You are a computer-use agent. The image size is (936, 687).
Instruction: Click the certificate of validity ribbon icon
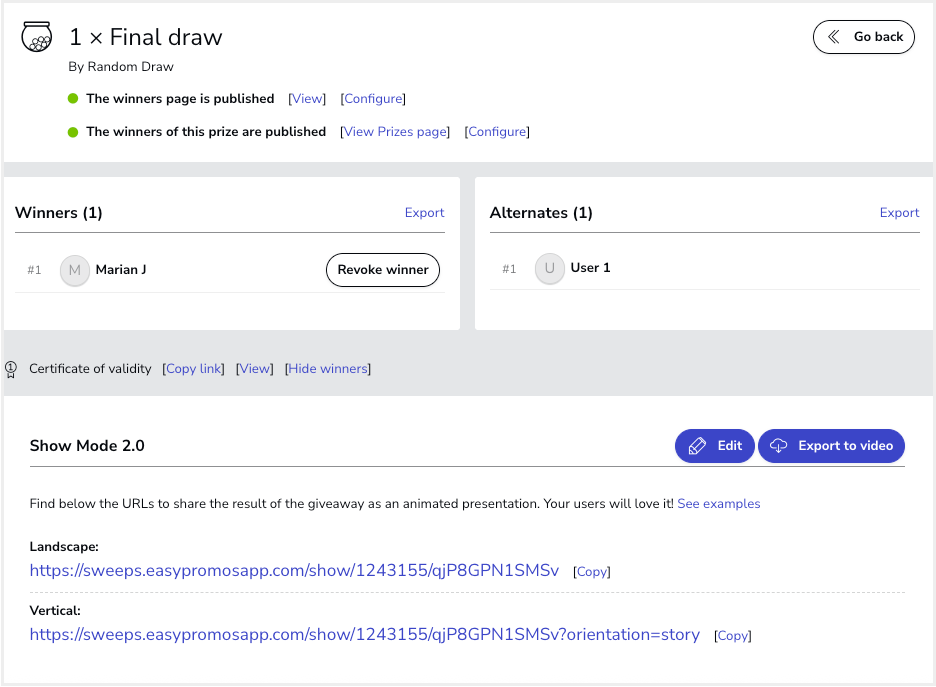click(11, 369)
